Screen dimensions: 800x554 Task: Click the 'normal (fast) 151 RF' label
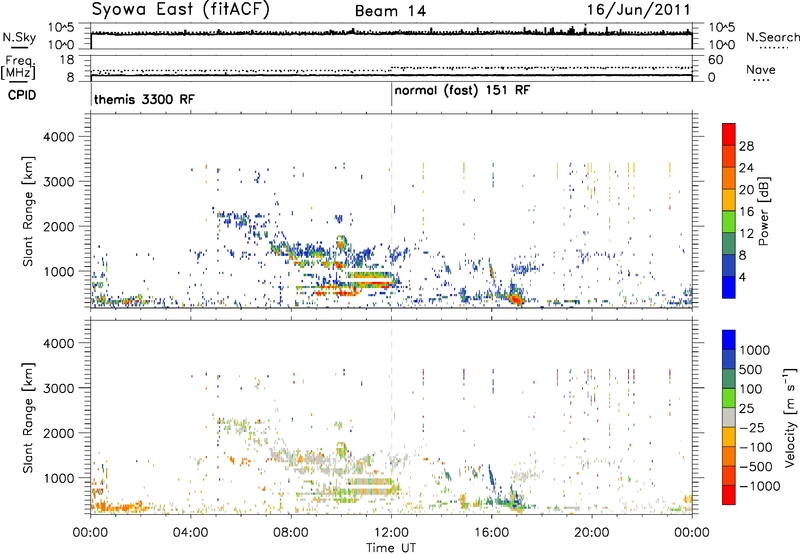point(462,91)
